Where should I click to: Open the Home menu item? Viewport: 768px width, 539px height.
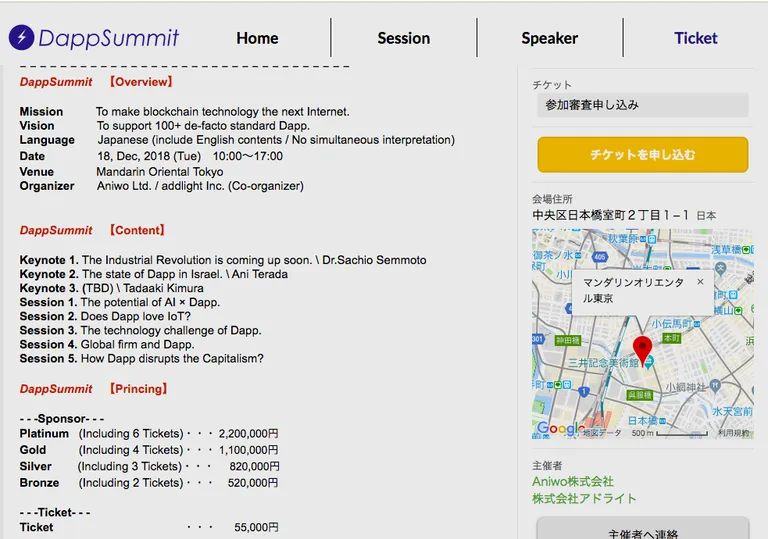pyautogui.click(x=257, y=38)
